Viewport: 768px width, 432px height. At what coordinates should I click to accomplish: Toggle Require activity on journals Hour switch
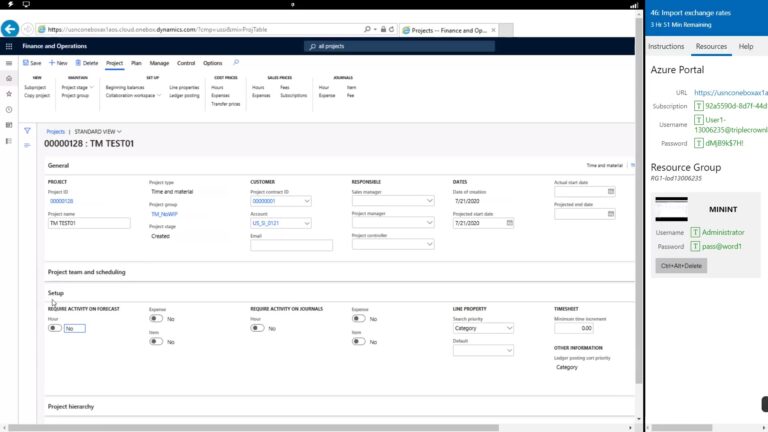257,328
